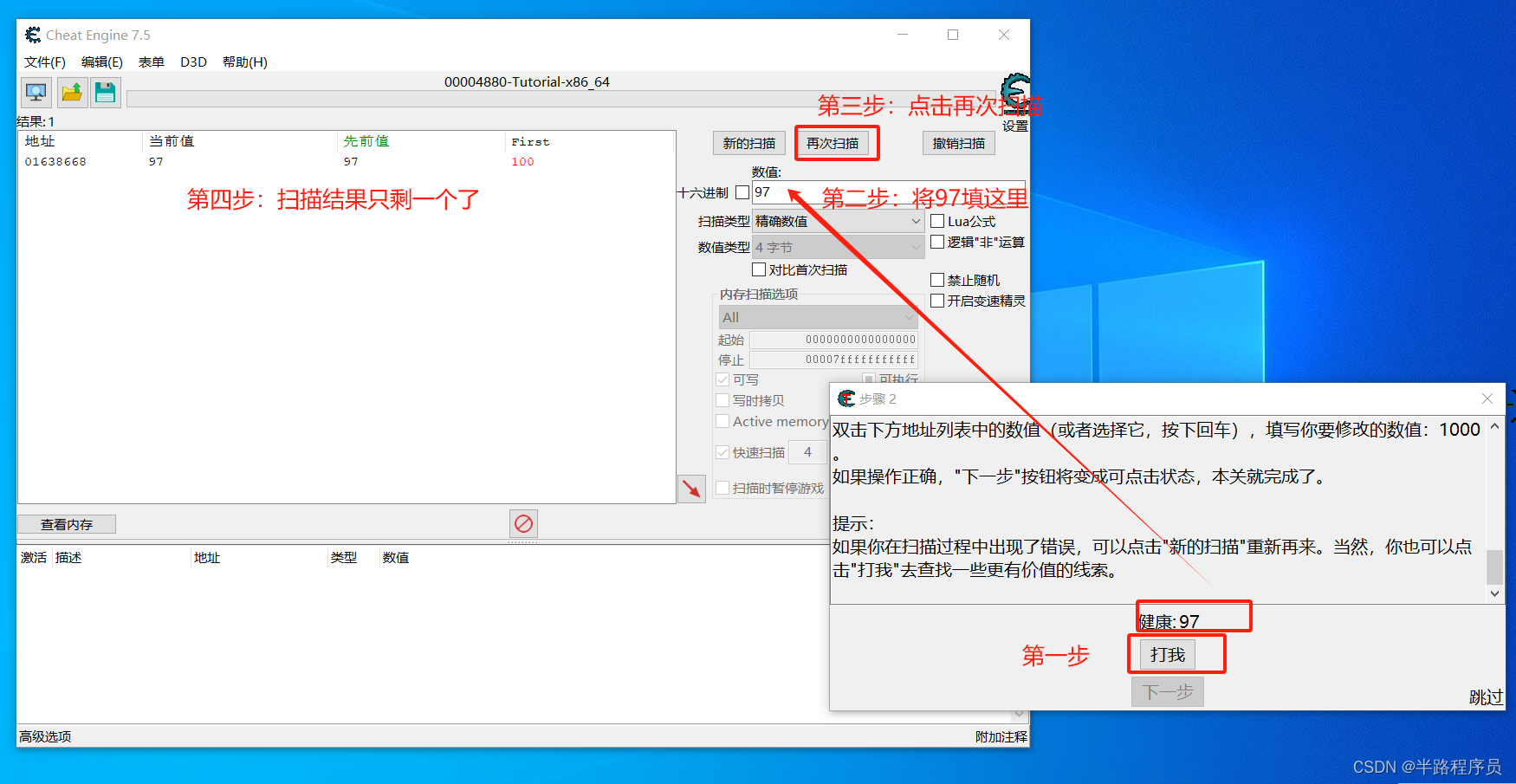
Task: Toggle the 对比首次扫描 checkbox
Action: point(759,269)
